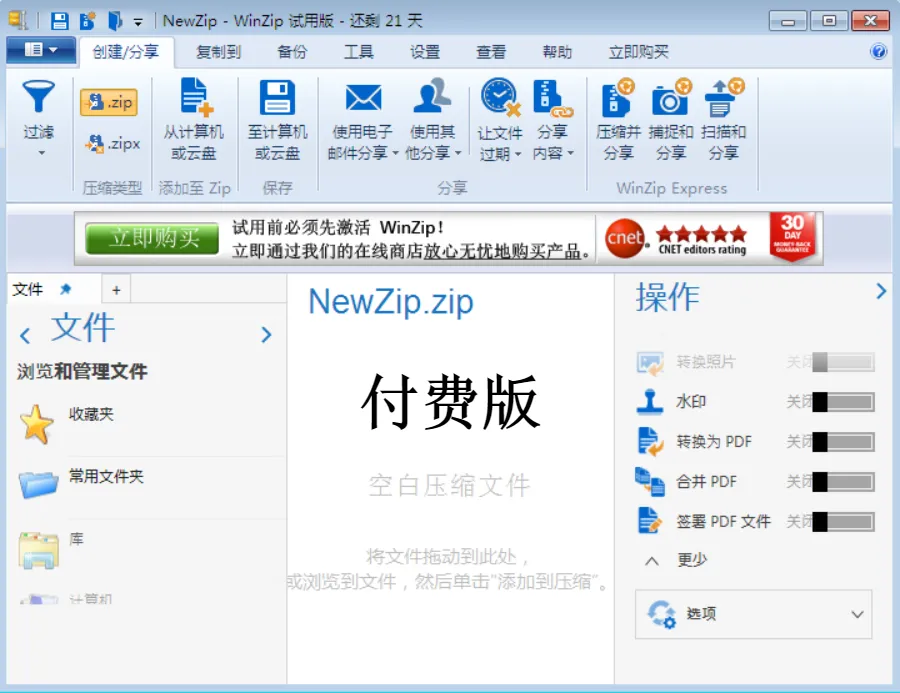Open Favorites star in Files pane
Viewport: 900px width, 693px height.
tap(36, 424)
